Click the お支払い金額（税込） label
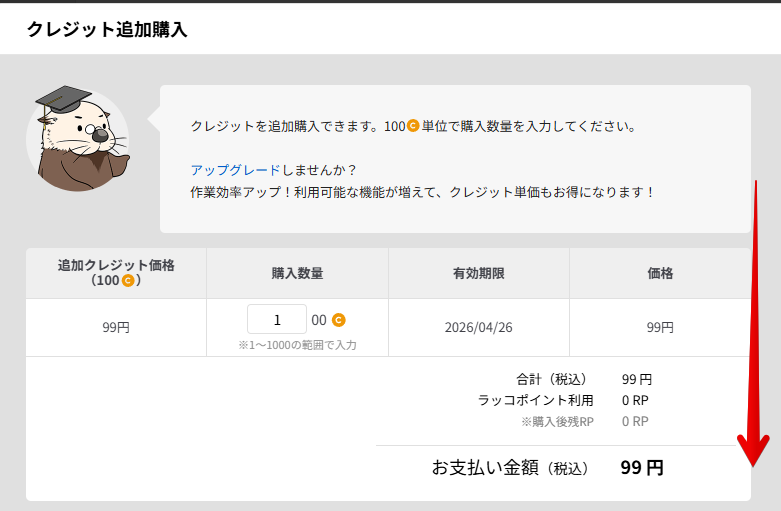Viewport: 781px width, 511px height. (x=510, y=468)
